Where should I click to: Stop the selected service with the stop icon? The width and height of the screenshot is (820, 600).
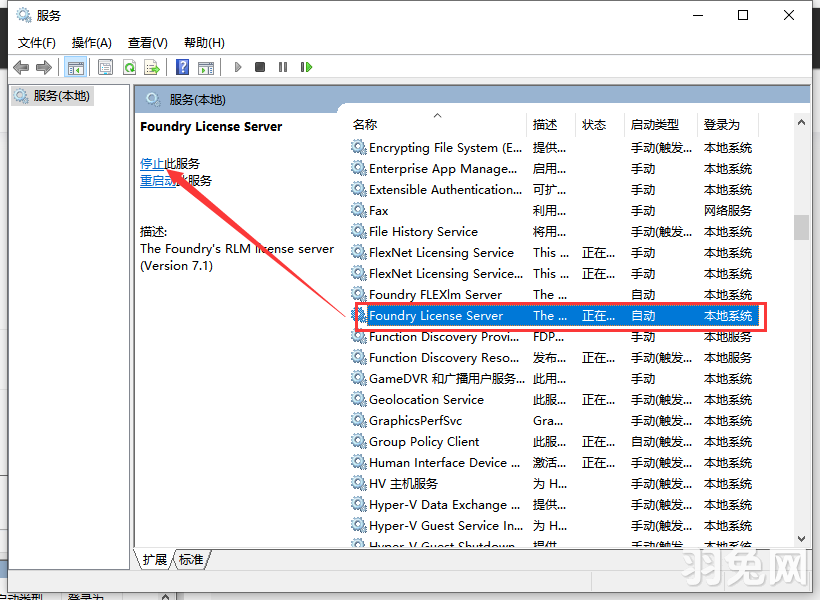click(x=258, y=66)
